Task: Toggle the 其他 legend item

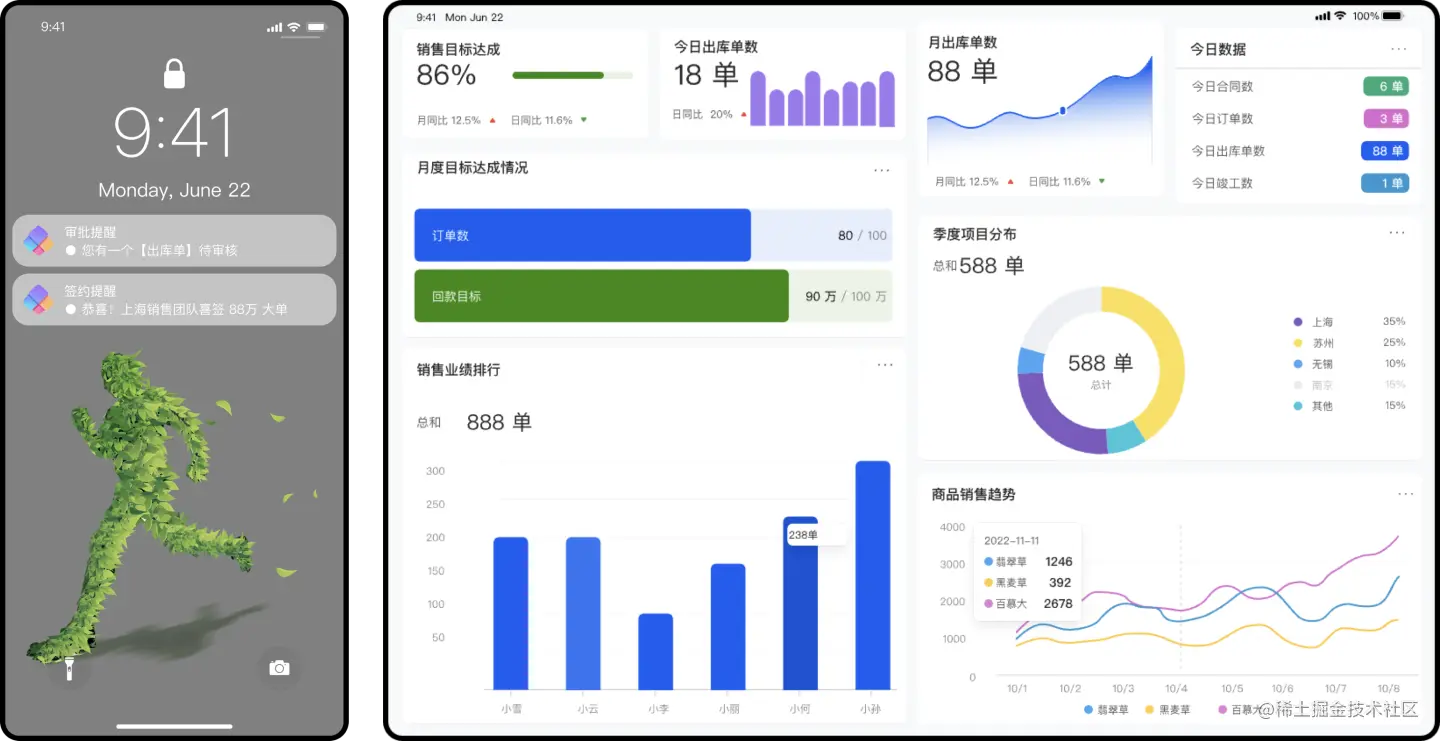Action: 1314,406
